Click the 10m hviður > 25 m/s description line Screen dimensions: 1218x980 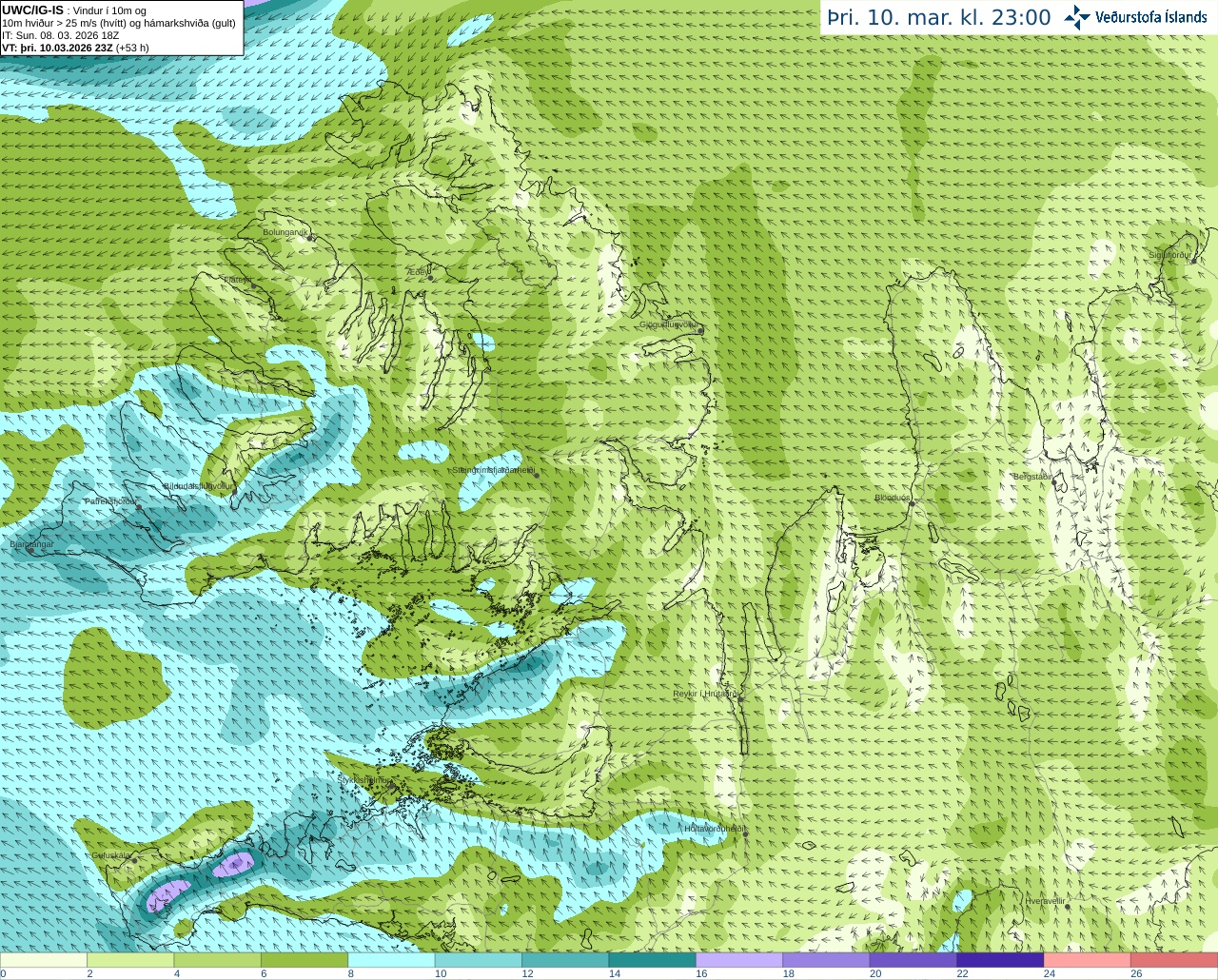click(x=119, y=23)
